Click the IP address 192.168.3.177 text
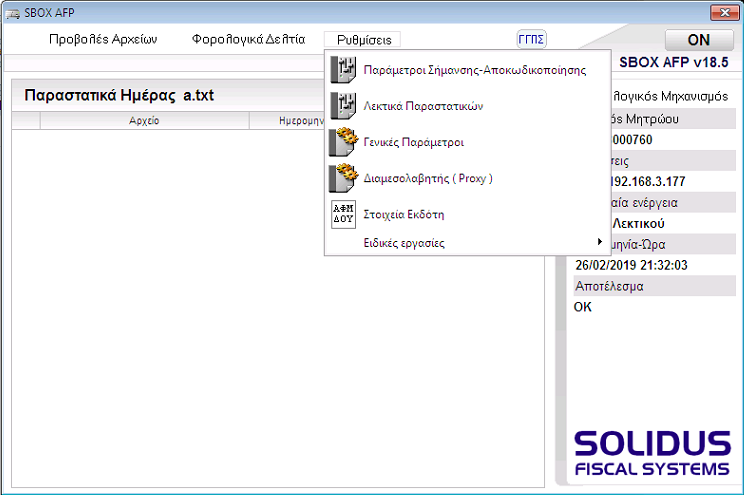 point(648,181)
